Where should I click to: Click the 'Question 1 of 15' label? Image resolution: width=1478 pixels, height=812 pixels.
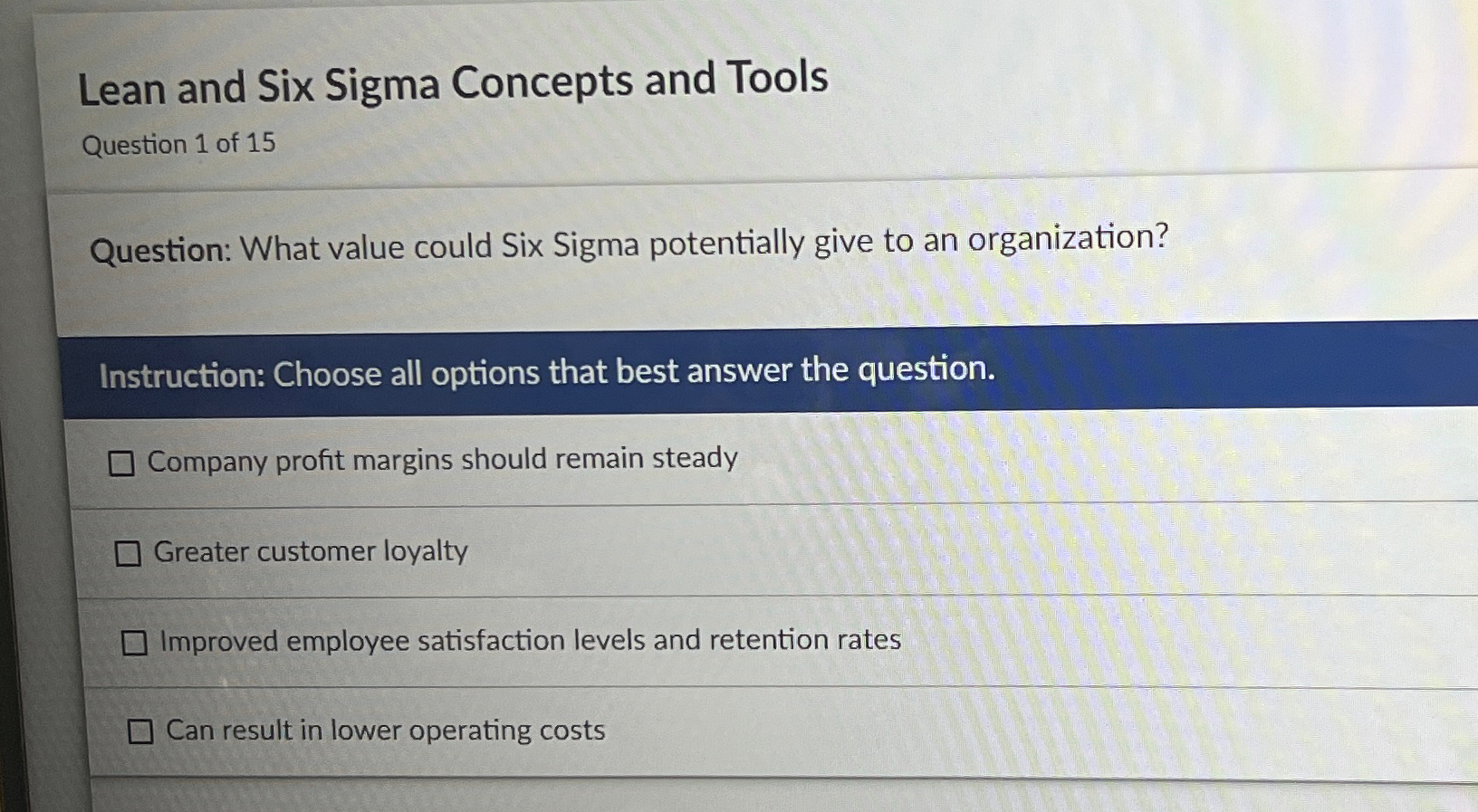pos(178,144)
